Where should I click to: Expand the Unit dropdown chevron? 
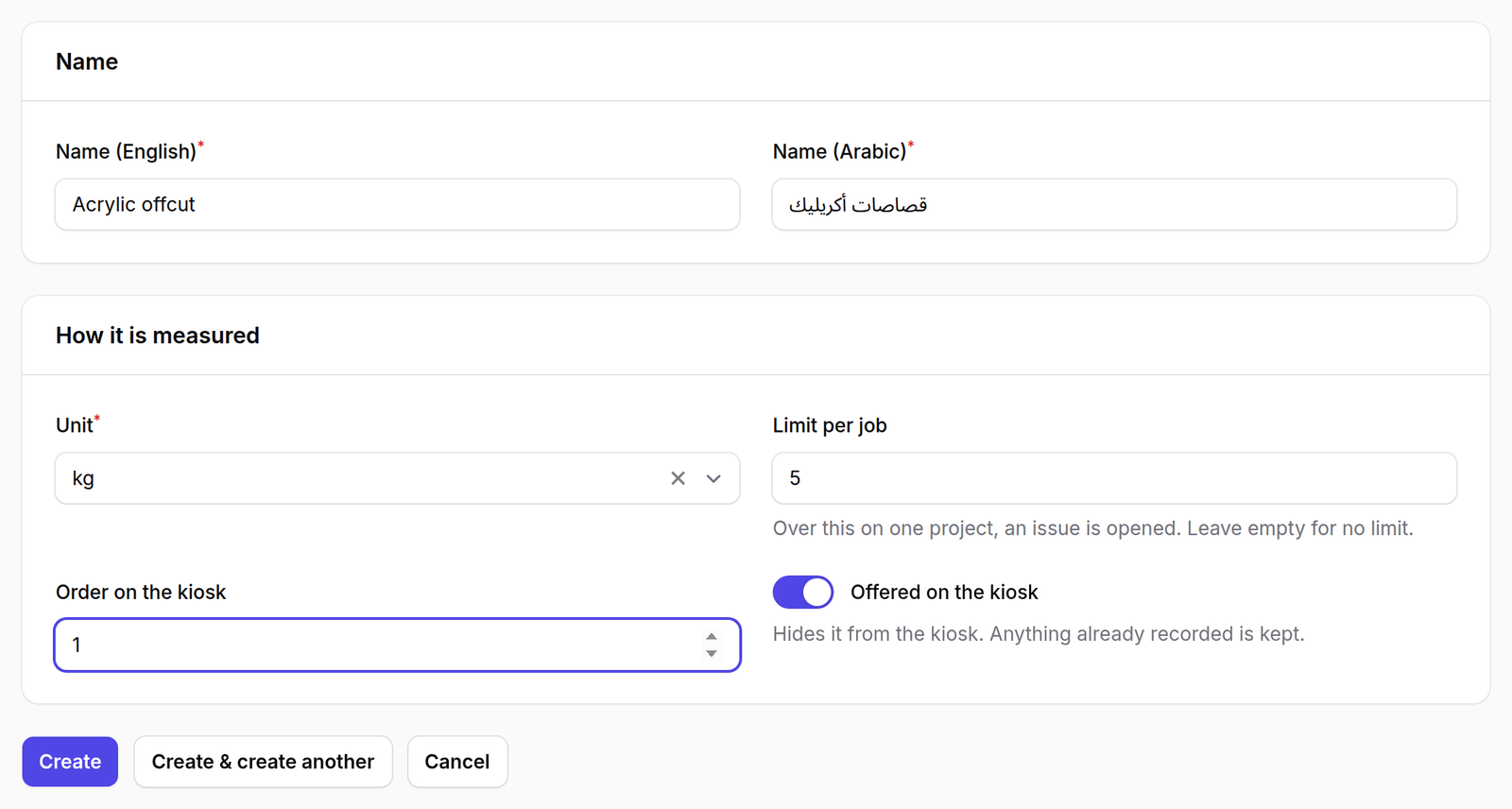pos(713,478)
